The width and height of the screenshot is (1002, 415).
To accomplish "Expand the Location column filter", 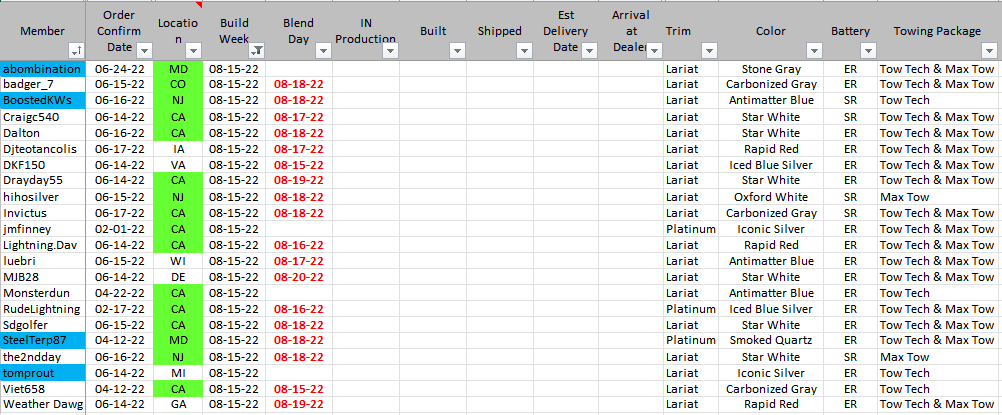I will tap(193, 50).
